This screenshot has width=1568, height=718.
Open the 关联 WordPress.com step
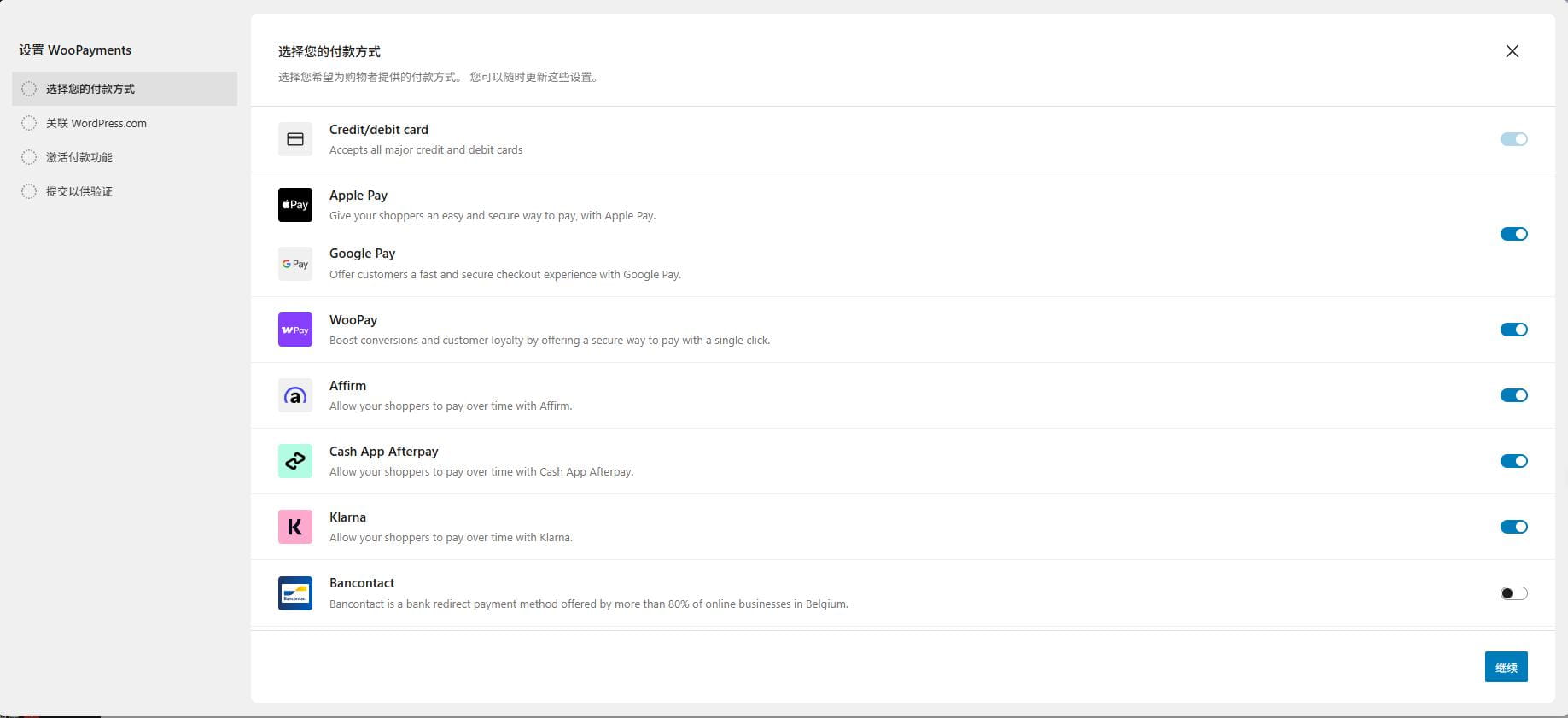pos(96,123)
